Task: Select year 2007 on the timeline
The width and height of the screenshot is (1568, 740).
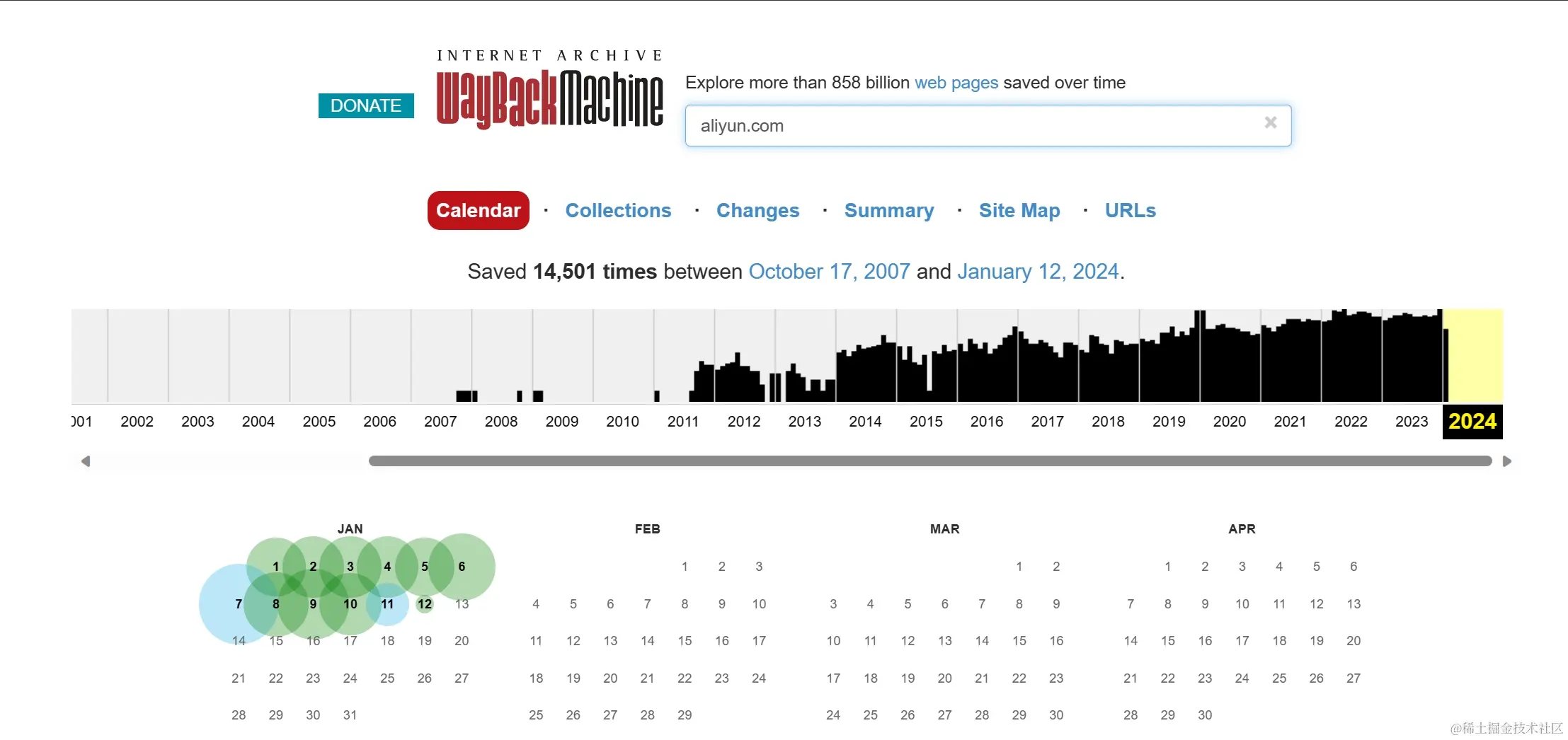Action: (440, 422)
